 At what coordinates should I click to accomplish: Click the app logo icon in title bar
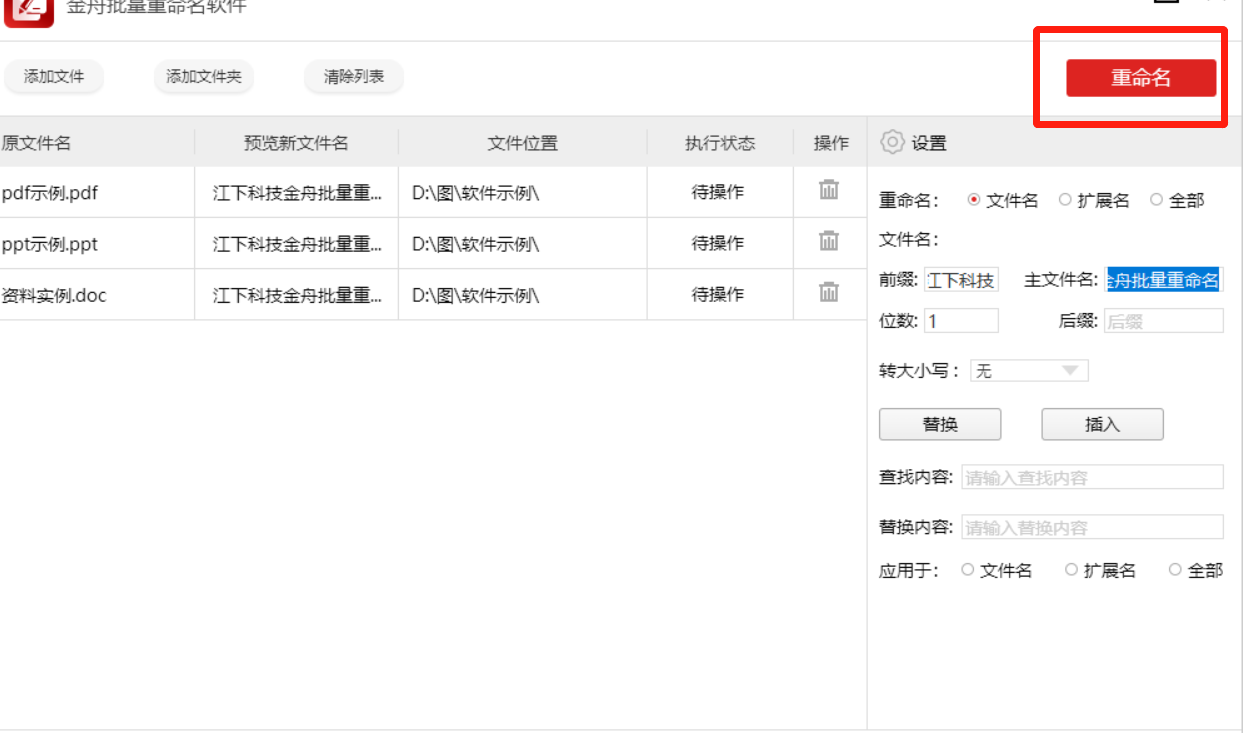tap(28, 10)
